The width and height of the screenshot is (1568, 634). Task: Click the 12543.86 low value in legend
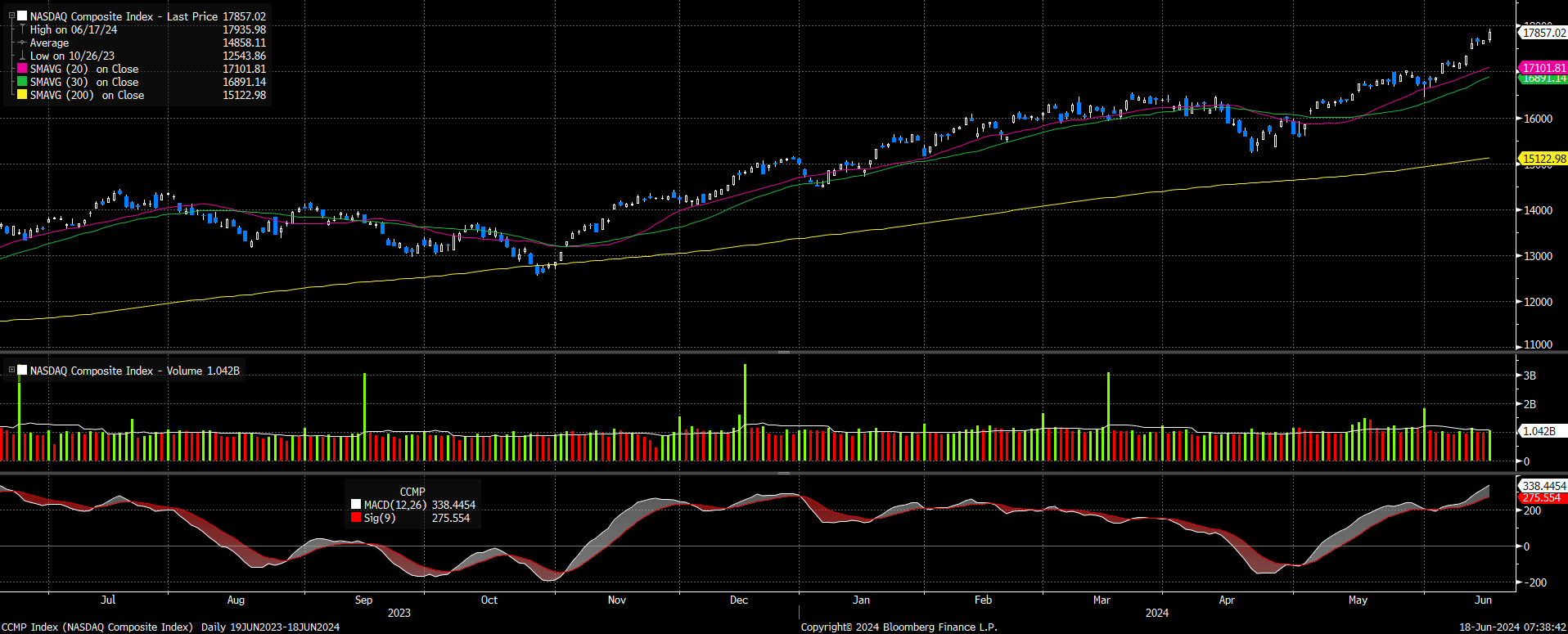click(x=244, y=56)
